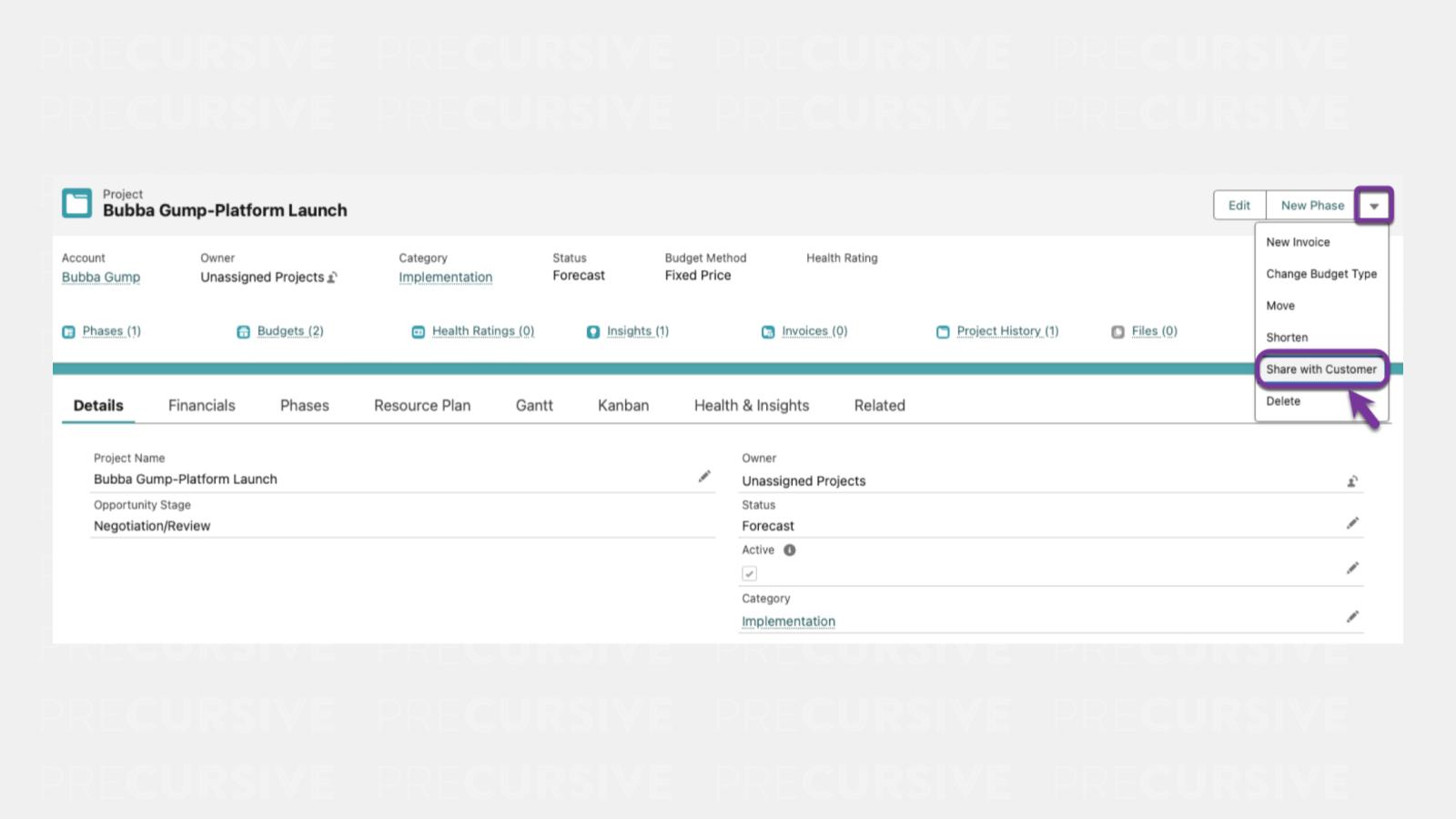The width and height of the screenshot is (1456, 819).
Task: Click the Project History quick link icon
Action: [x=943, y=332]
